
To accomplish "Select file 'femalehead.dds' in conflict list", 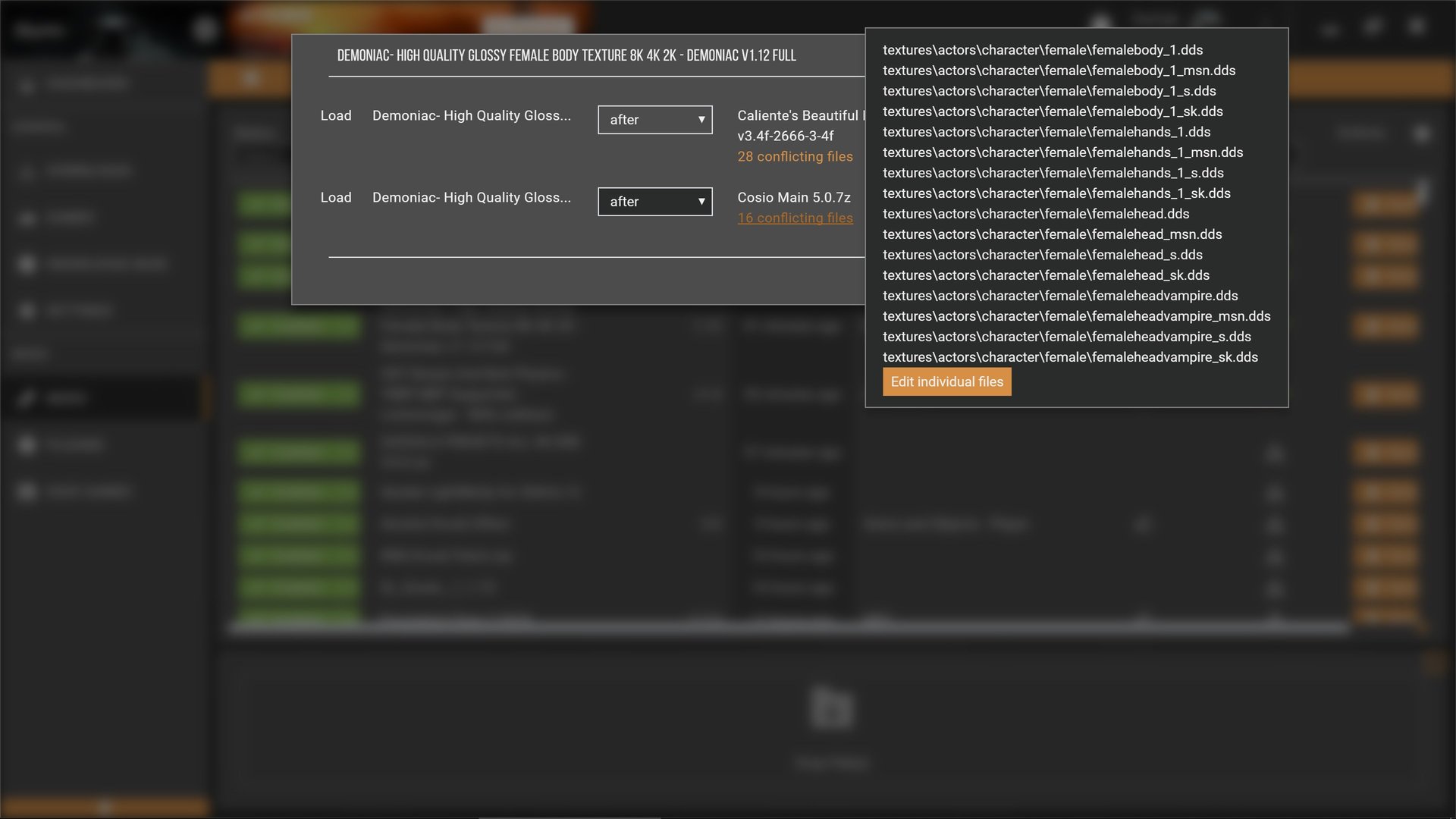I will (x=1036, y=214).
